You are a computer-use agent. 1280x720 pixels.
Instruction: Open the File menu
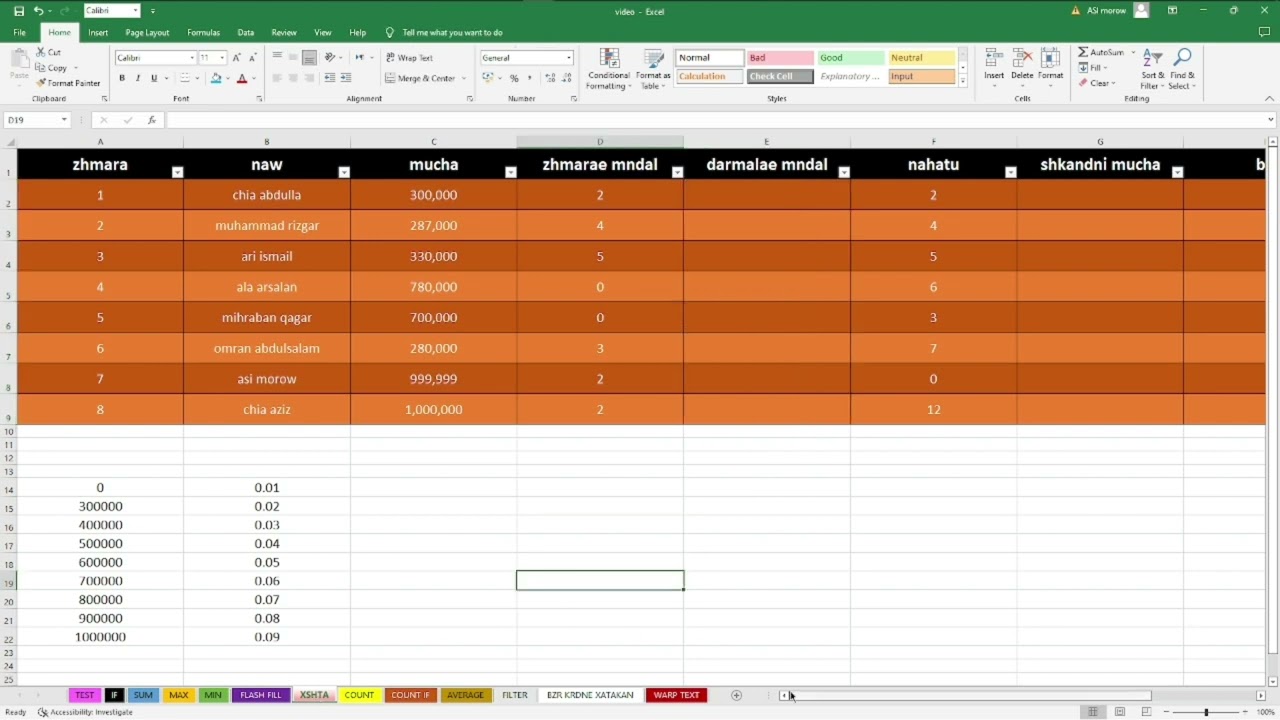(x=19, y=32)
